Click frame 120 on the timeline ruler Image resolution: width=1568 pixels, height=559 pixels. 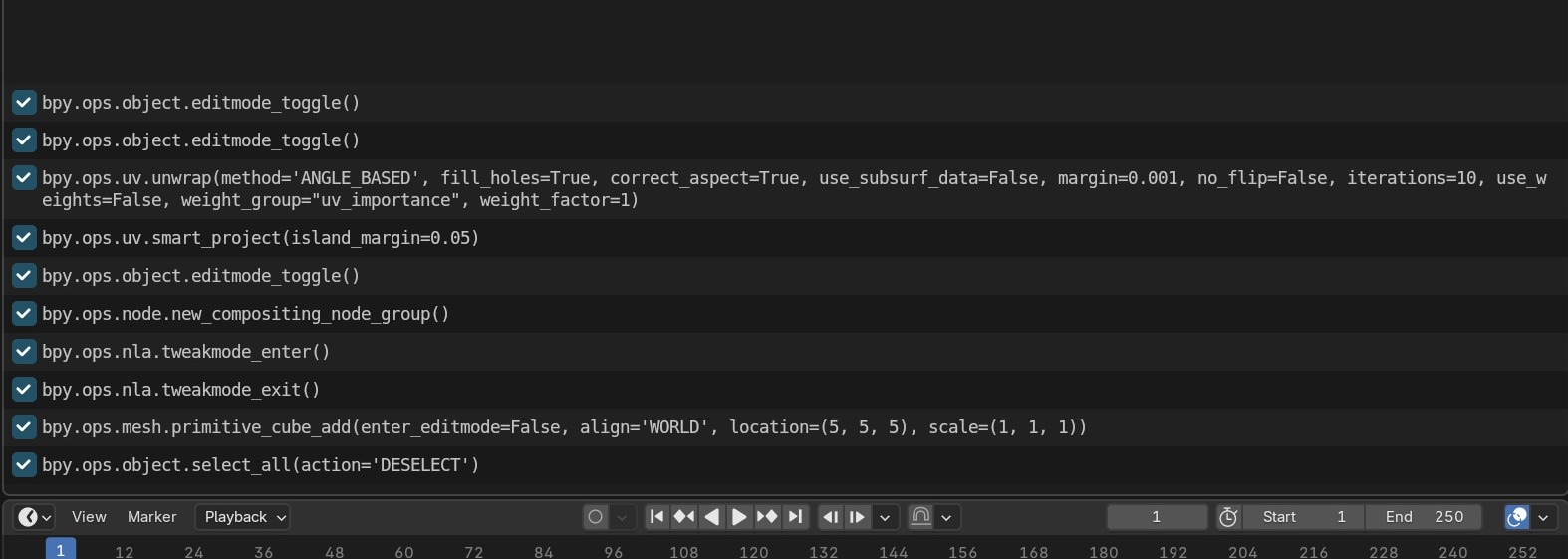pos(753,551)
